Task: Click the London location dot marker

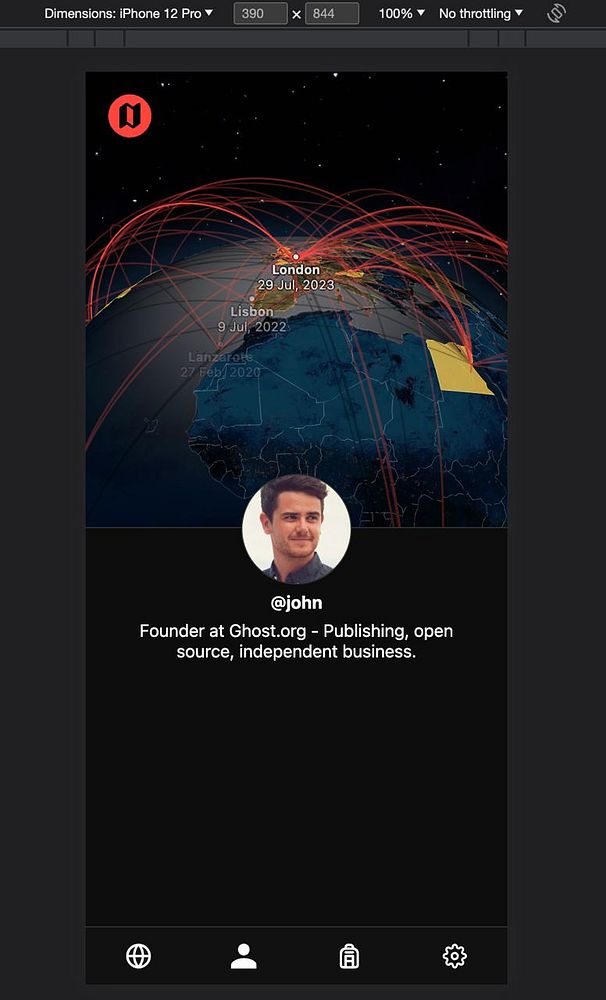Action: coord(295,257)
